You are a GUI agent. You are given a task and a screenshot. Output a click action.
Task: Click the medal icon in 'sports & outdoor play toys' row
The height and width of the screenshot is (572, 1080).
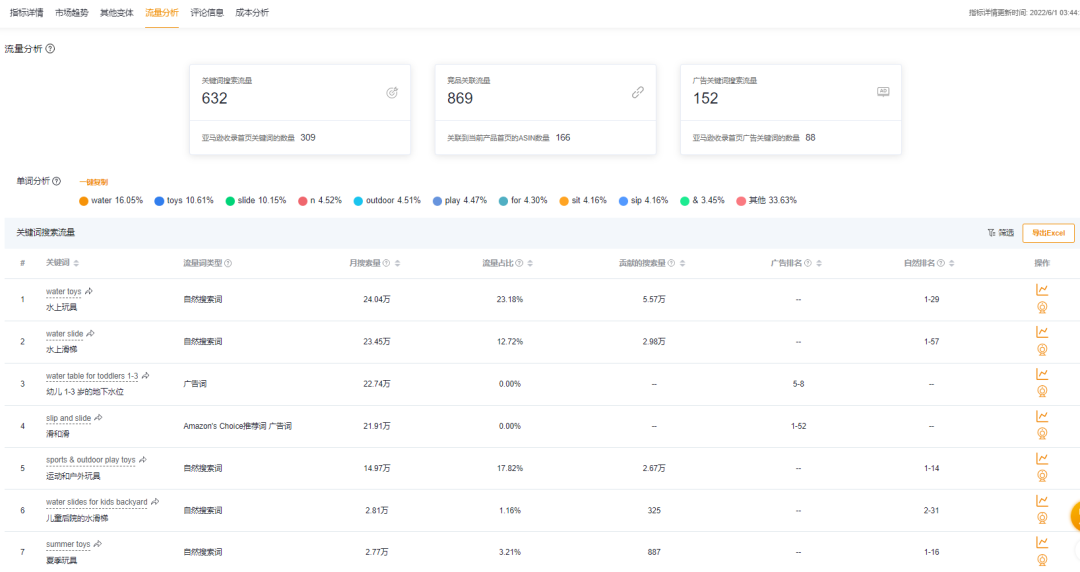(1042, 476)
